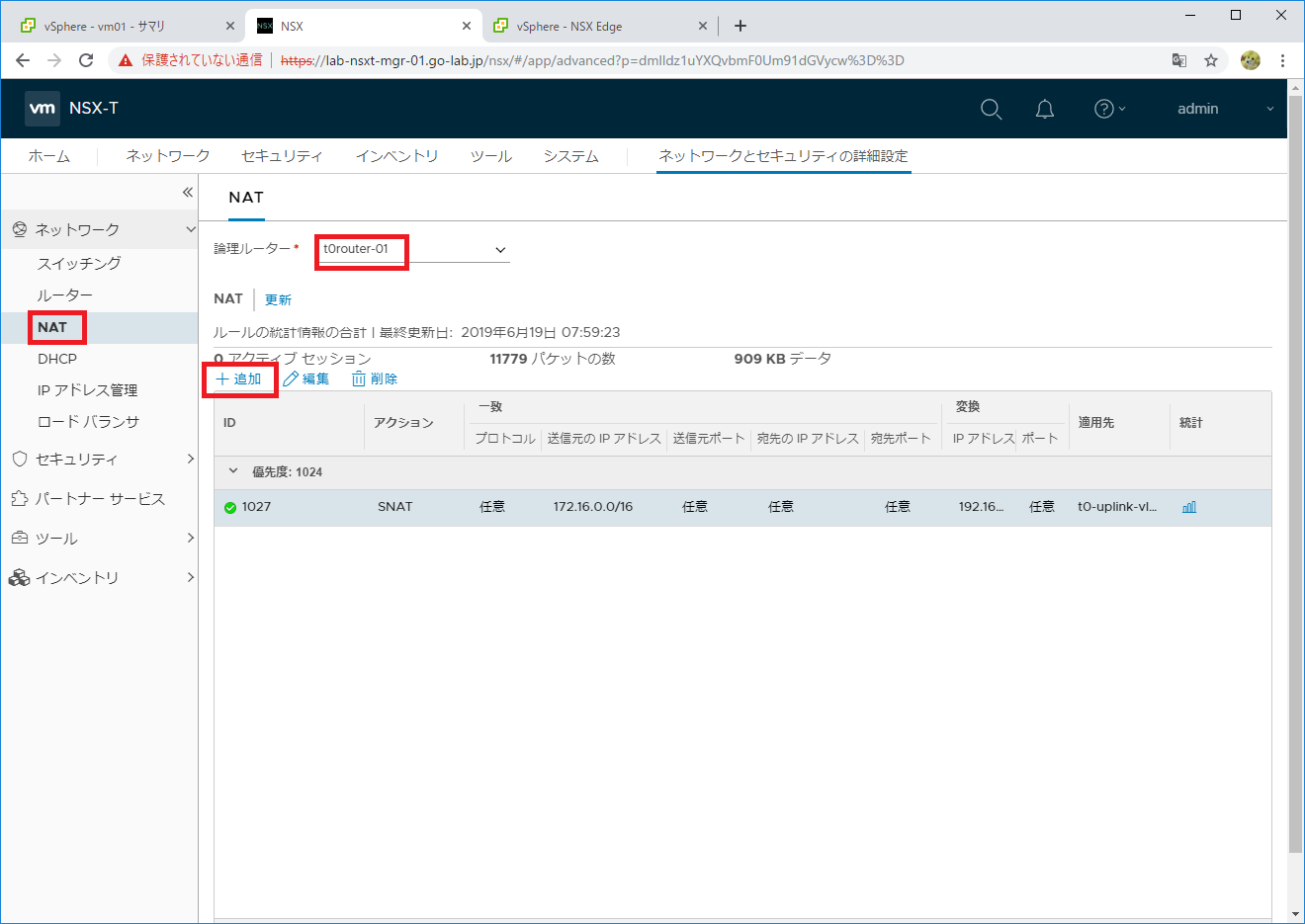This screenshot has height=924, width=1305.
Task: Open the インベントリ top menu tab
Action: 396,156
